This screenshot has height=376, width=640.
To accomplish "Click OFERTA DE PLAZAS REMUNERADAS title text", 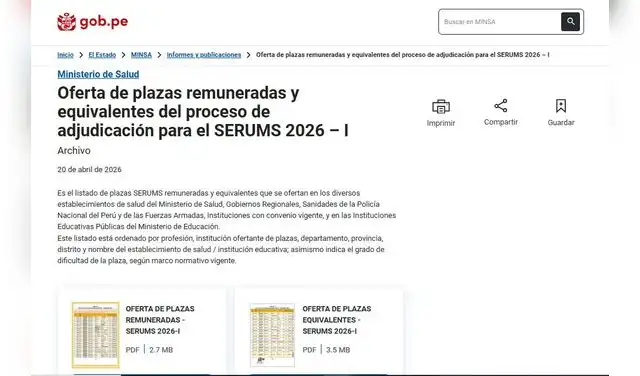I will [x=160, y=320].
